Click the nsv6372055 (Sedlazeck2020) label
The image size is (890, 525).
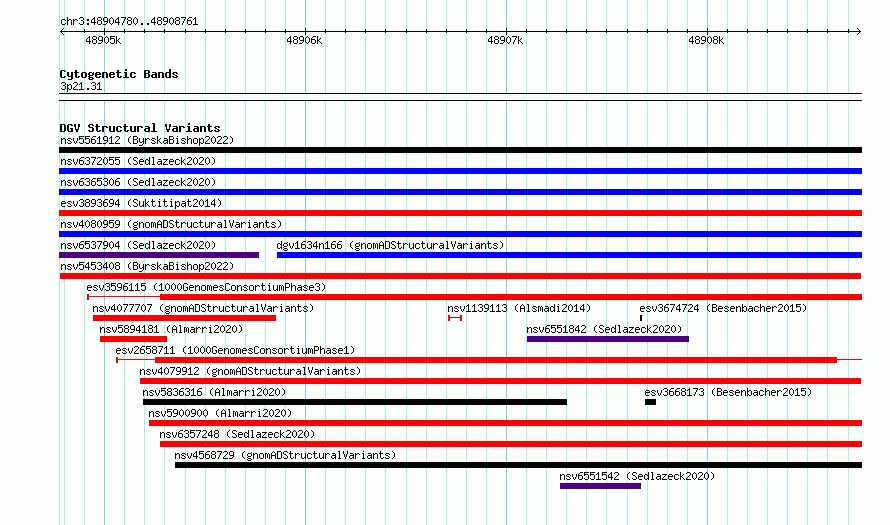tap(138, 161)
